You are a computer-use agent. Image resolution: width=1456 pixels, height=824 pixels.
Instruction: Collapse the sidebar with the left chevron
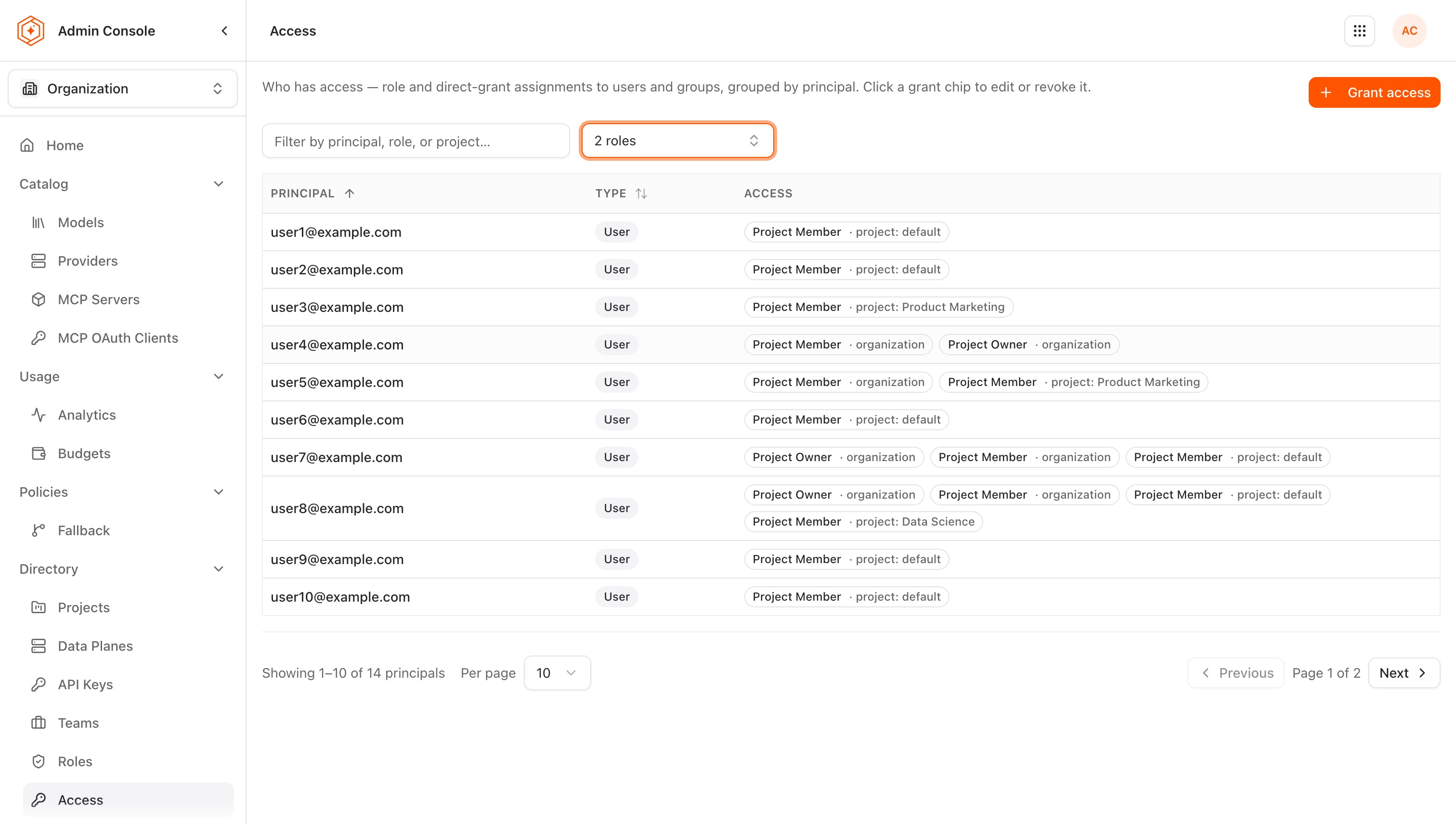click(x=225, y=30)
